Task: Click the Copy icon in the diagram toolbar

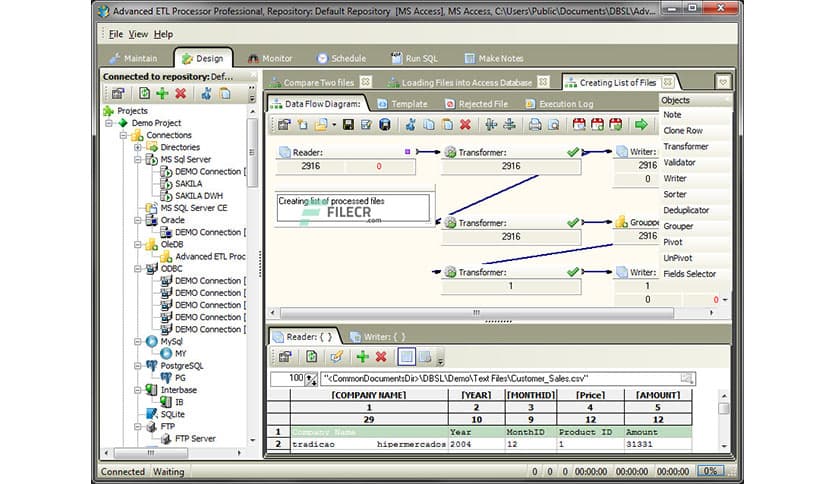Action: click(429, 125)
